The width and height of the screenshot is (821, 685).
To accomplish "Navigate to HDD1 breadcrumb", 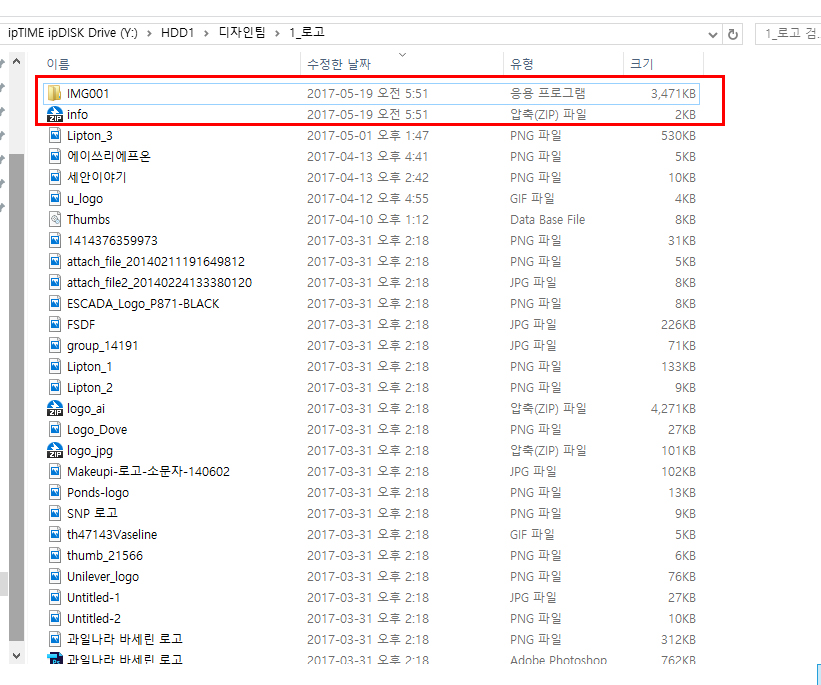I will point(177,33).
